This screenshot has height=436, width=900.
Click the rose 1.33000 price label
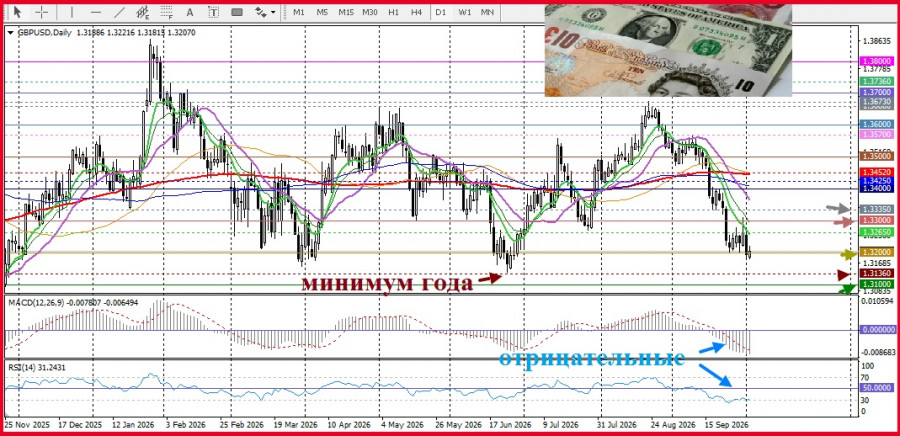(x=877, y=220)
